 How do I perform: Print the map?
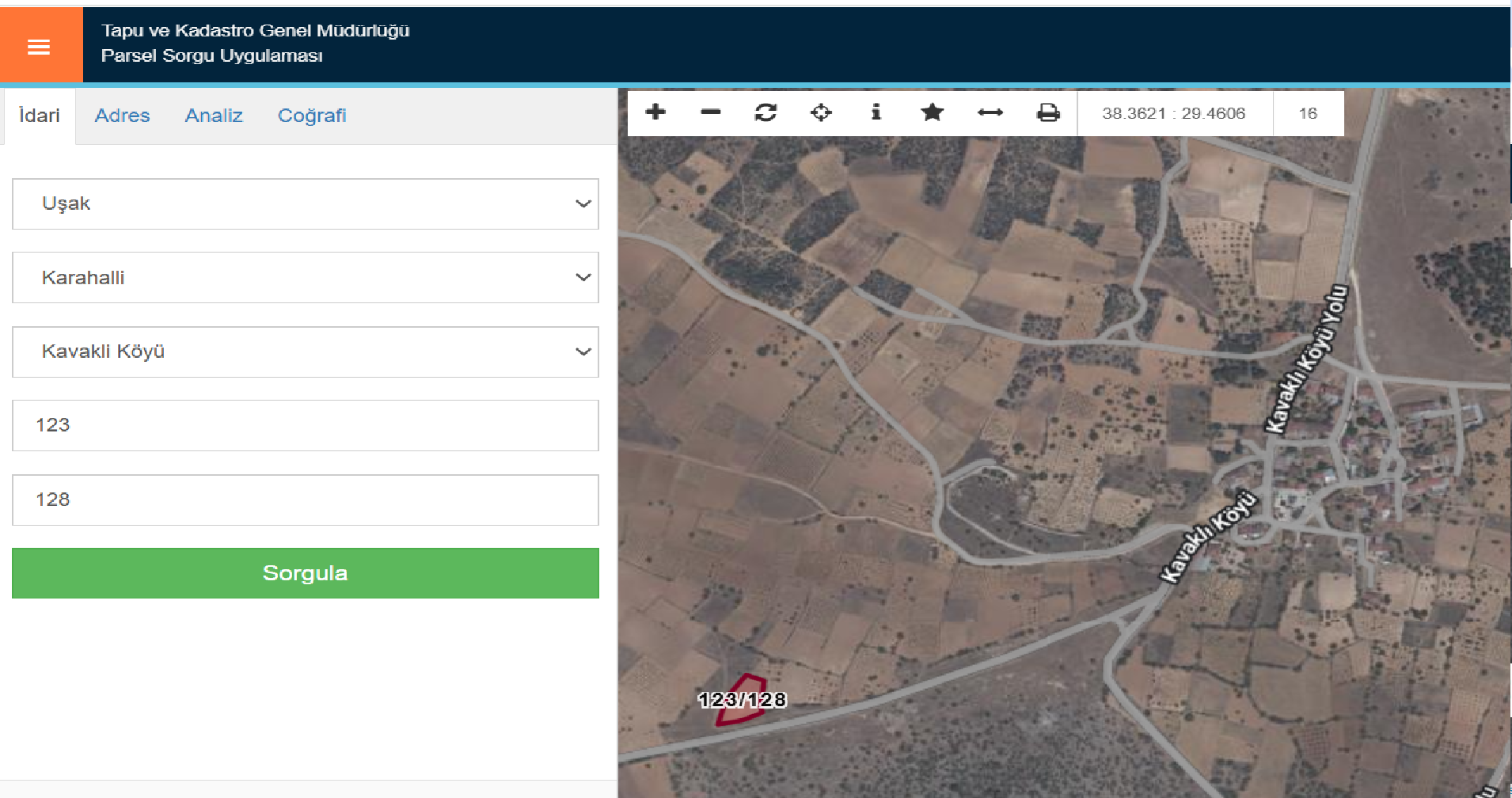point(1048,112)
